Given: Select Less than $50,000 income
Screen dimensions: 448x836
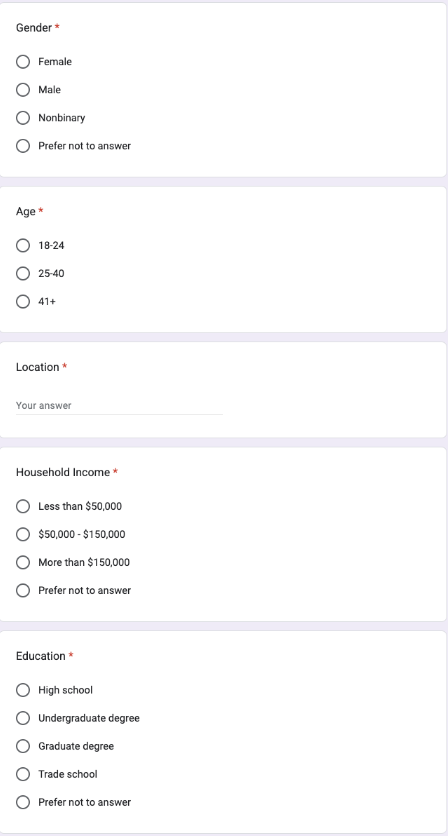Looking at the screenshot, I should [x=23, y=506].
